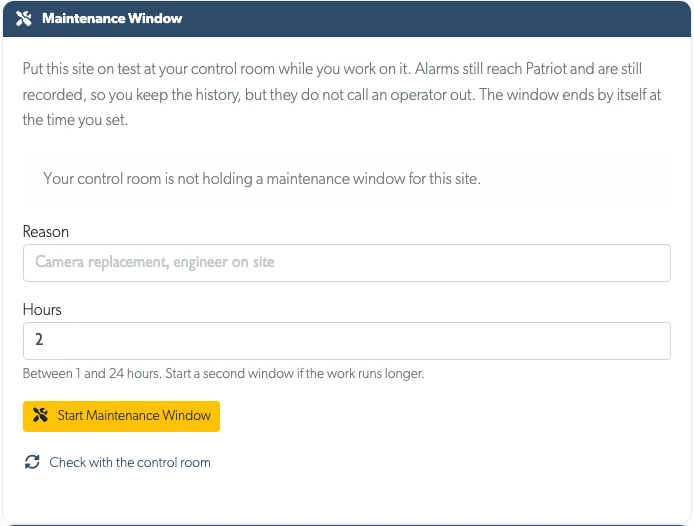Click the tools icon beside Maintenance Window title
The width and height of the screenshot is (694, 526).
(24, 18)
